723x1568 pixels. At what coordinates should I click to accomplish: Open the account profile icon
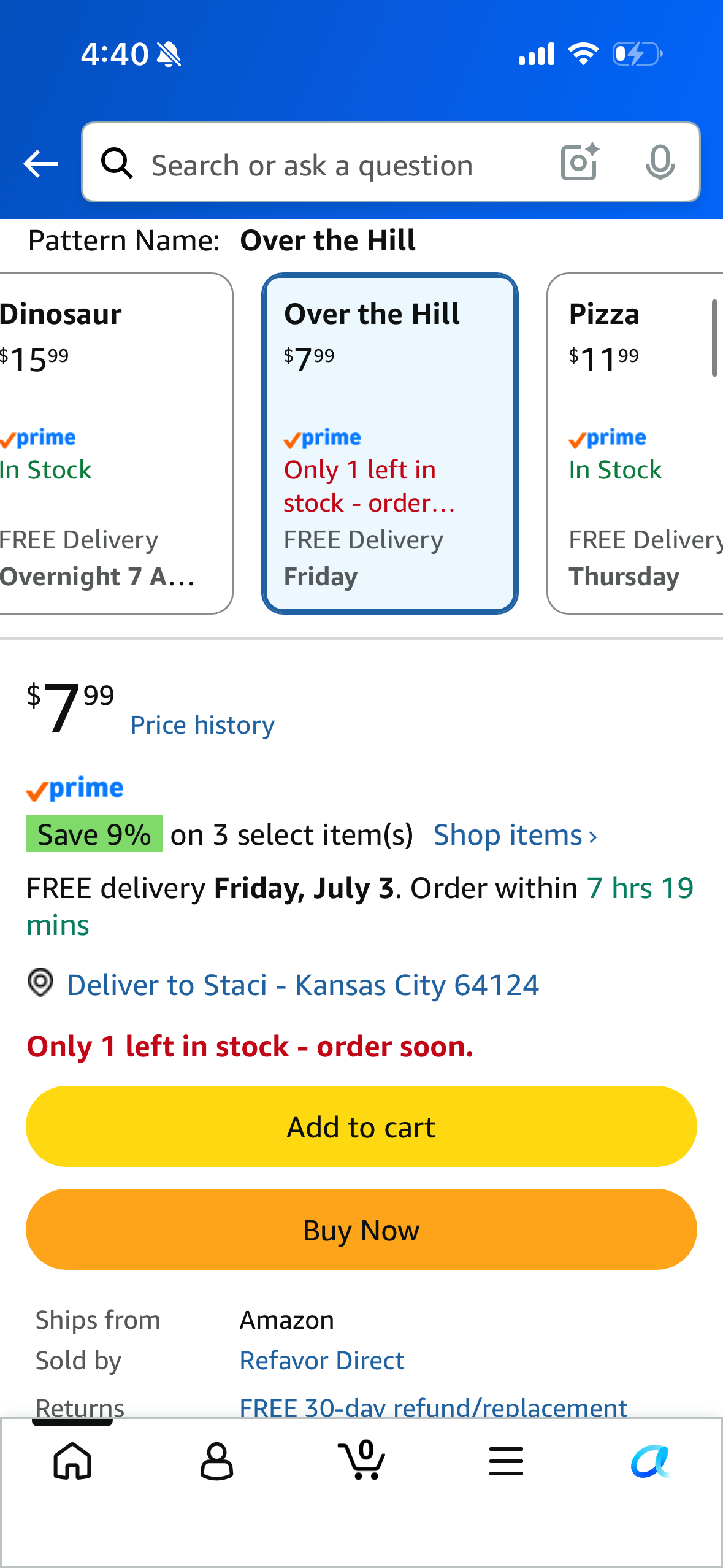[x=217, y=1461]
